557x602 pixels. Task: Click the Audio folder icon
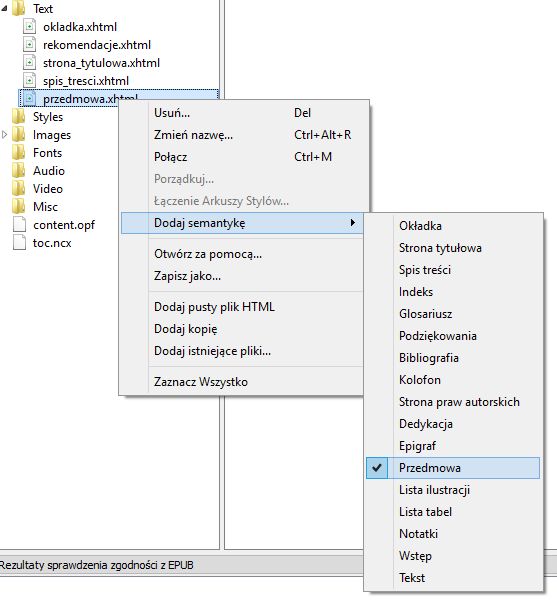pos(18,171)
